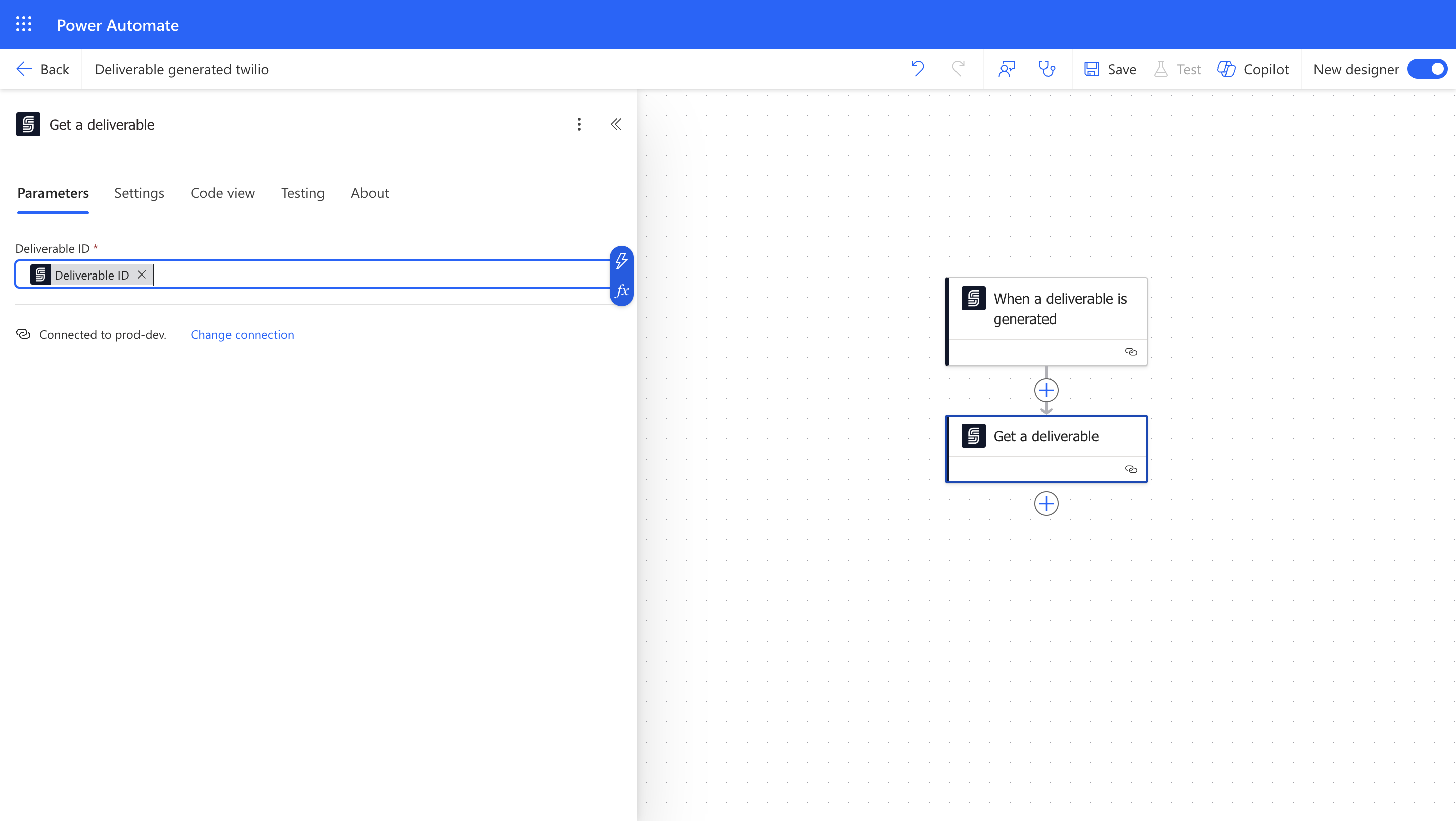The height and width of the screenshot is (821, 1456).
Task: Open the Flow checker stethoscope icon
Action: (x=1047, y=69)
